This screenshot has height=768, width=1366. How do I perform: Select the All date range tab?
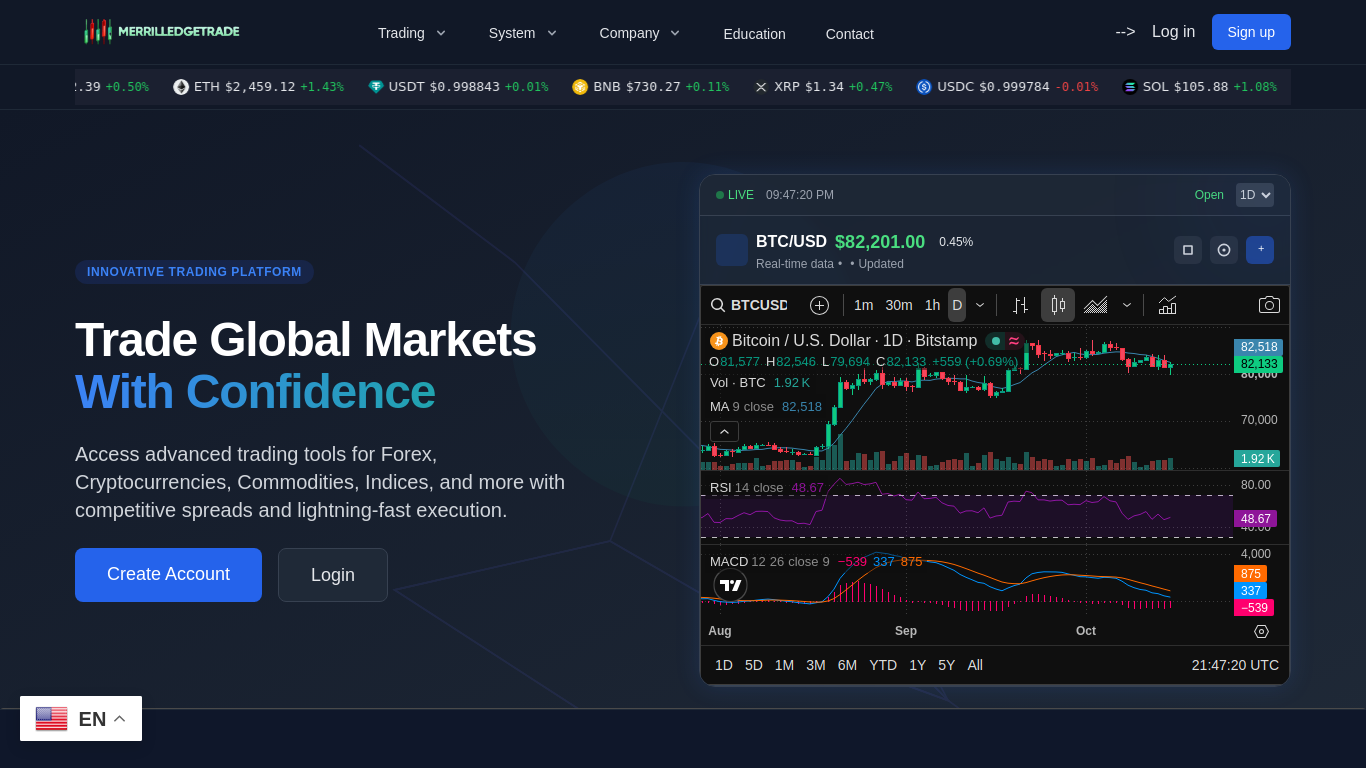point(975,665)
